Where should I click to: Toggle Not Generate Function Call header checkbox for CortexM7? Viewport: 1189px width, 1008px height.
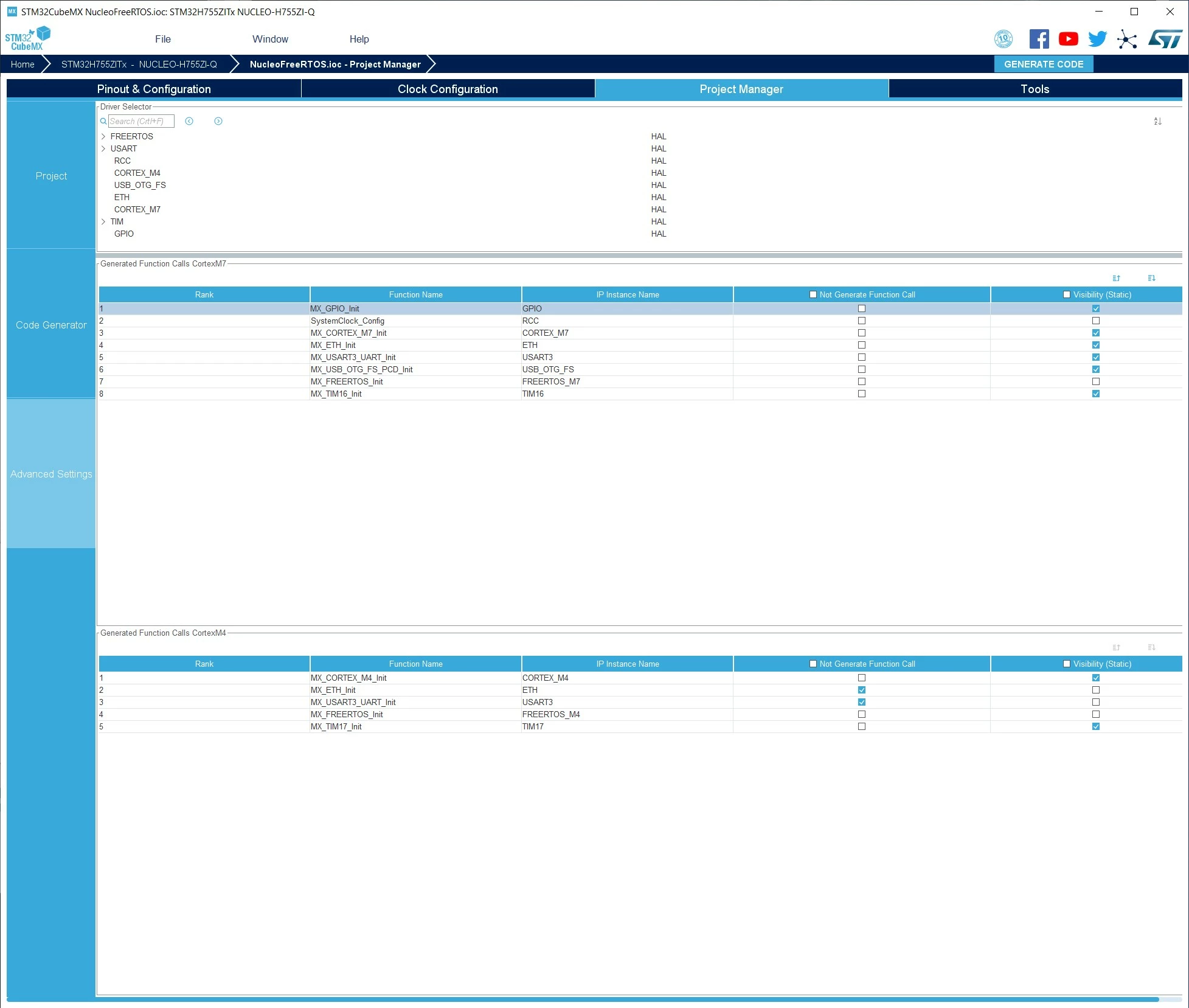pyautogui.click(x=813, y=294)
